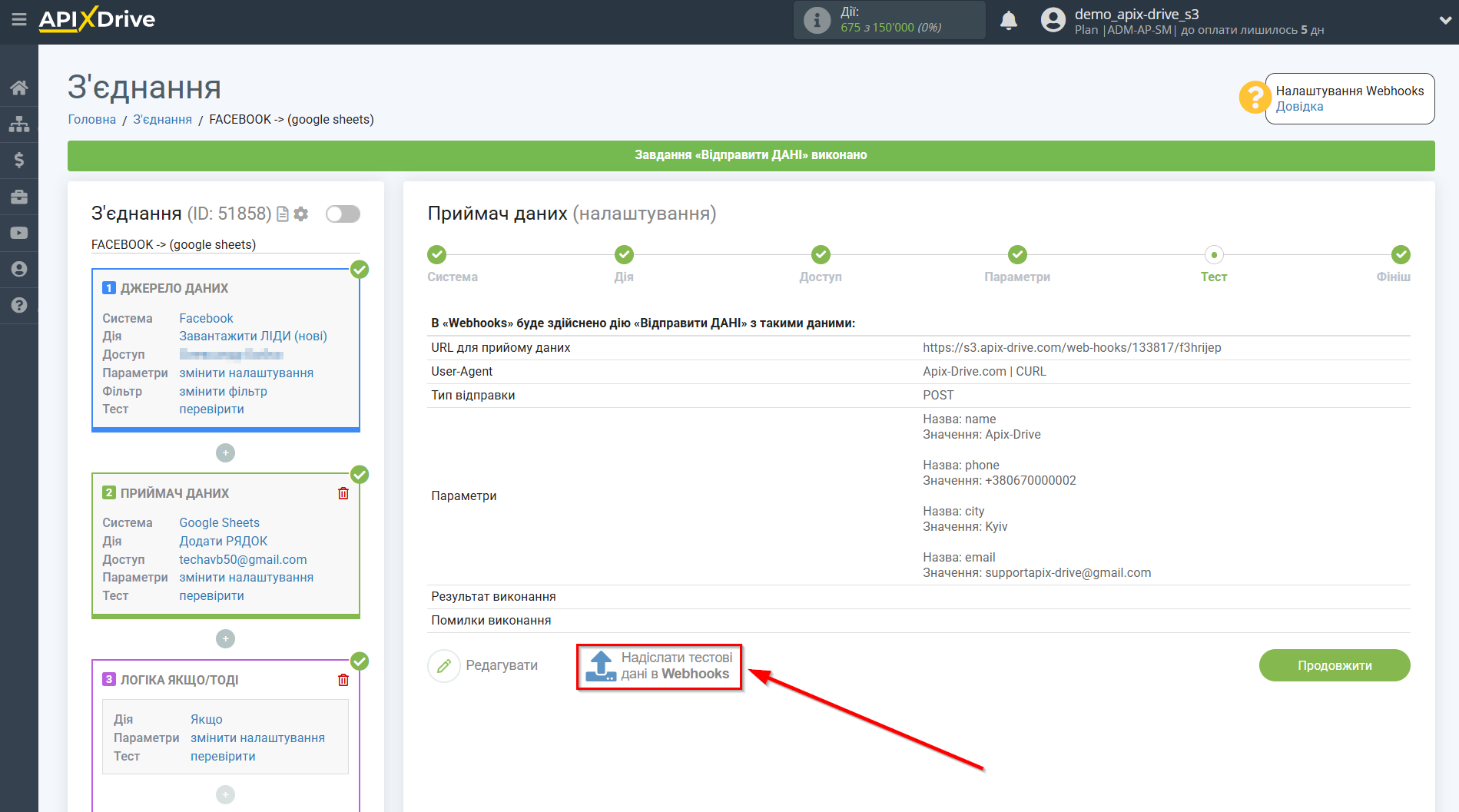The height and width of the screenshot is (812, 1459).
Task: Click the info icon near actions counter
Action: 817,20
